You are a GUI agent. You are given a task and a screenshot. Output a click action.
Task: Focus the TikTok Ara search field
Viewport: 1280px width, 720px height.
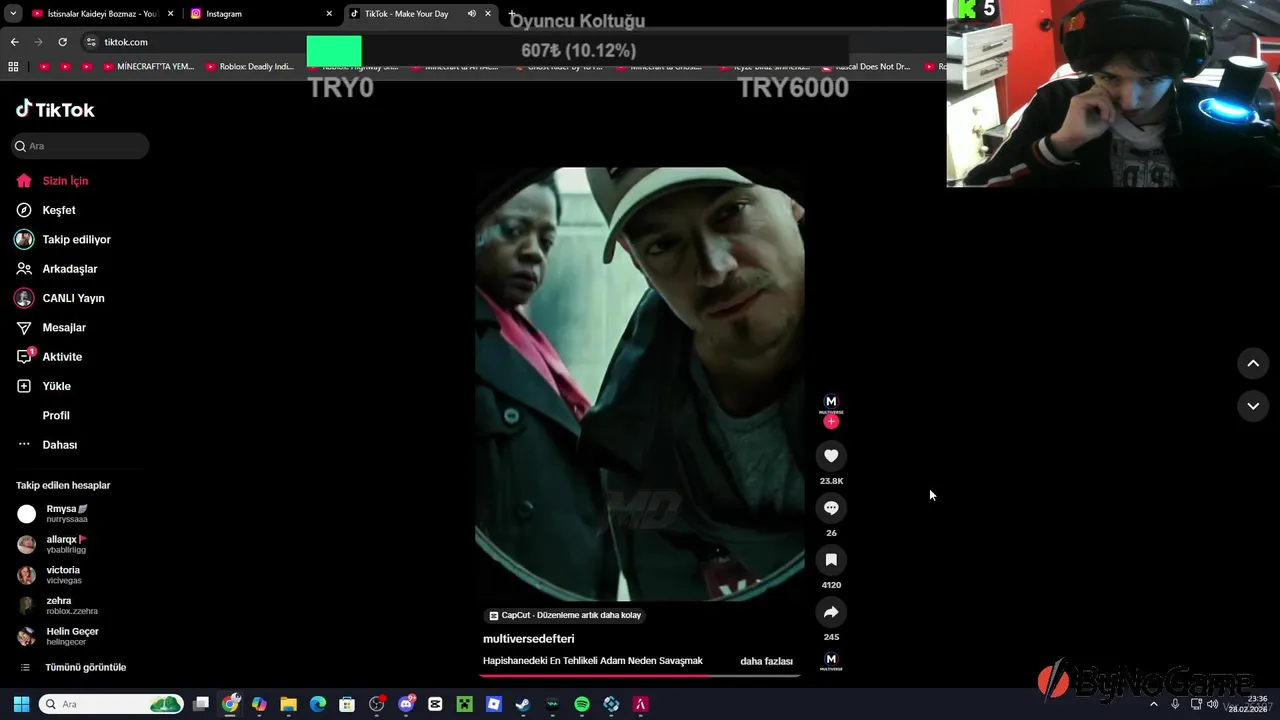point(80,146)
